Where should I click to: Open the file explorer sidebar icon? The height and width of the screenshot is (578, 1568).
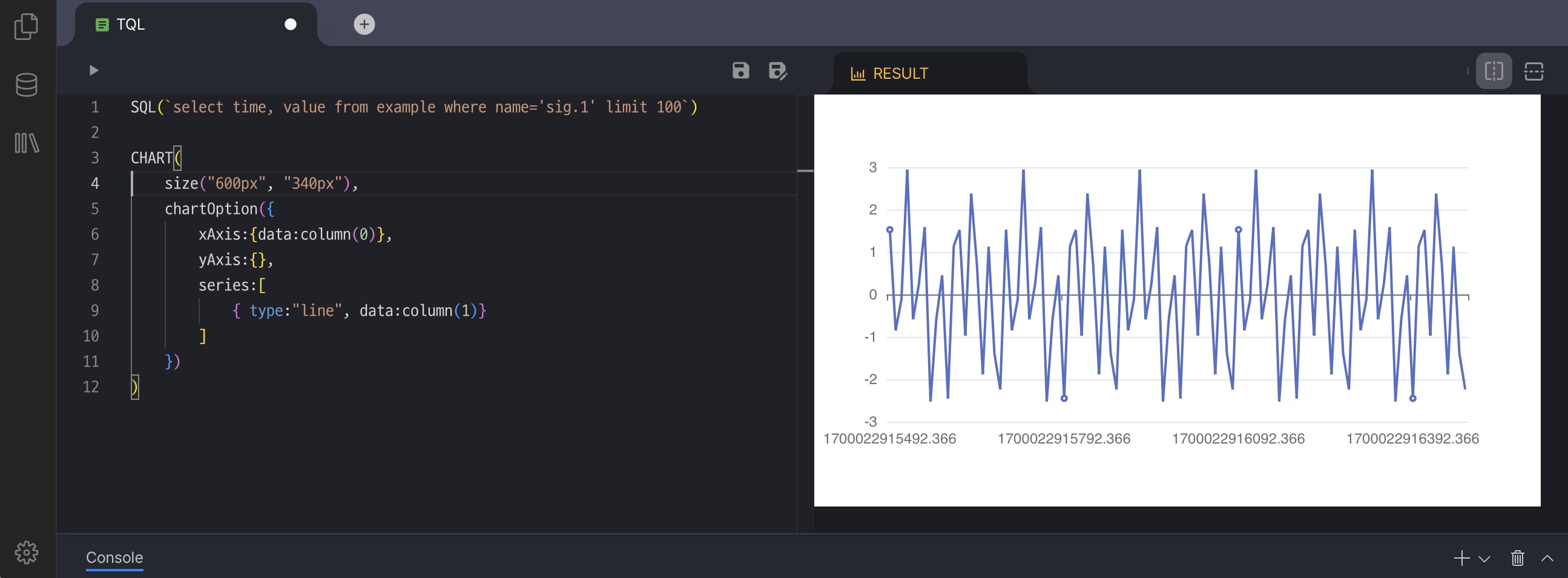(26, 26)
